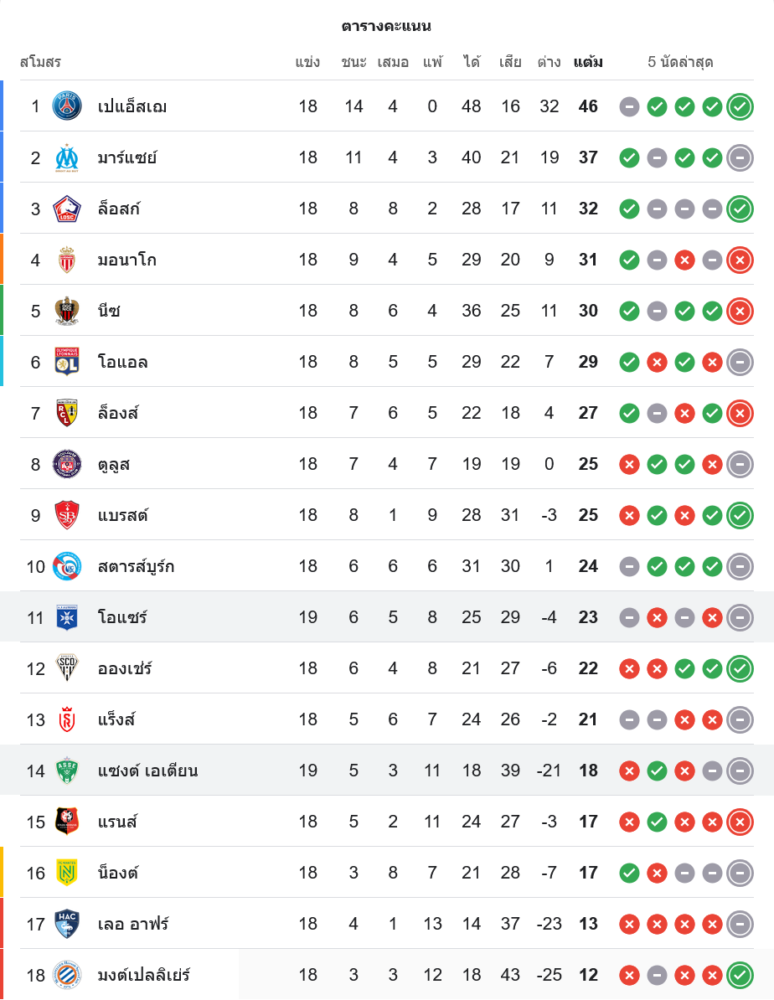Click the Lille club logo
This screenshot has width=774, height=1000.
point(67,208)
